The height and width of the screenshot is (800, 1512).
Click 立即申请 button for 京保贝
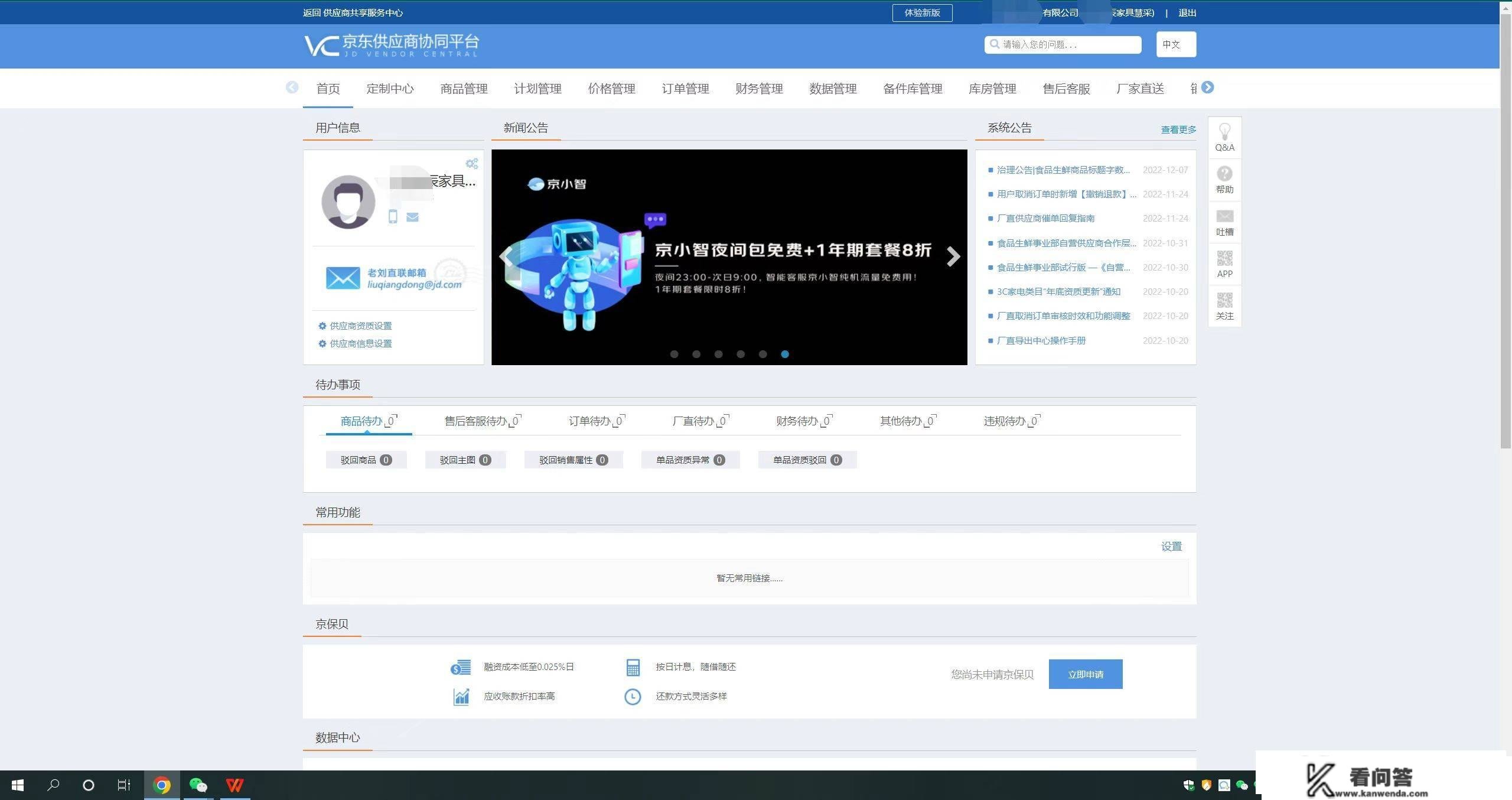(x=1086, y=674)
